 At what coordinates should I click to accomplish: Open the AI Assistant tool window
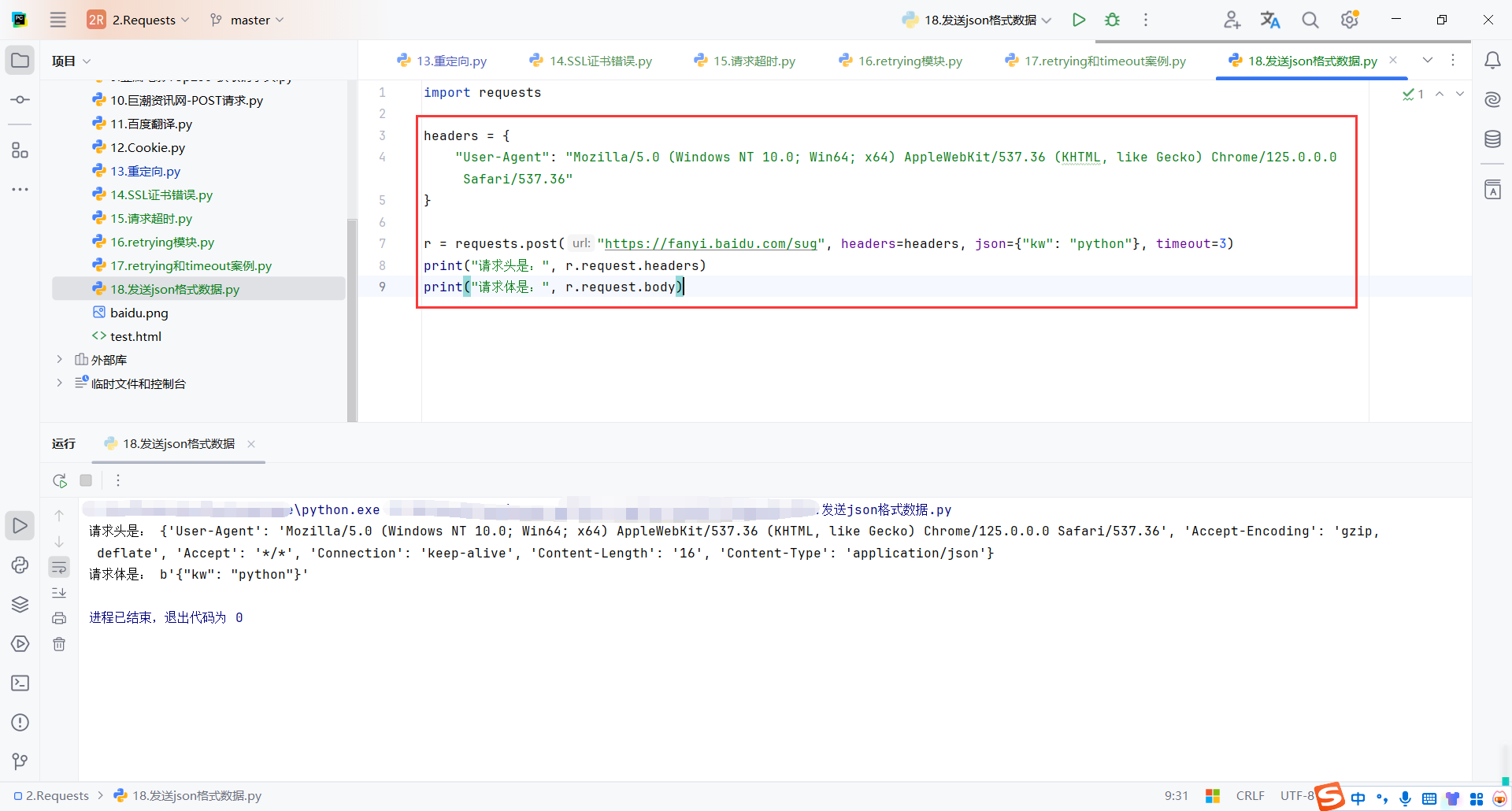tap(1492, 99)
